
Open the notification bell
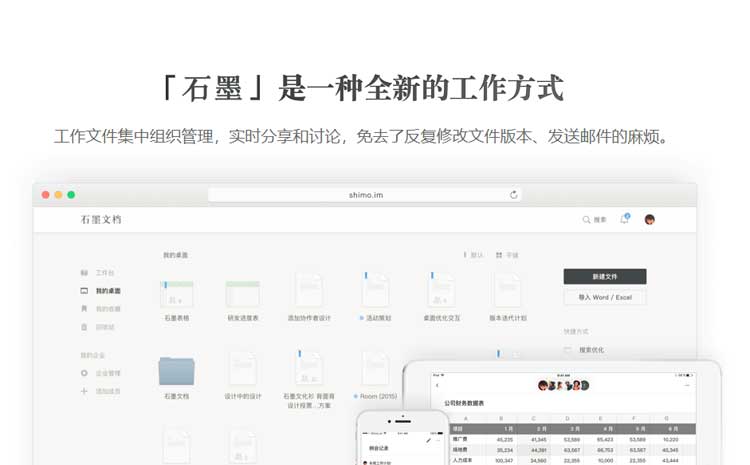625,219
